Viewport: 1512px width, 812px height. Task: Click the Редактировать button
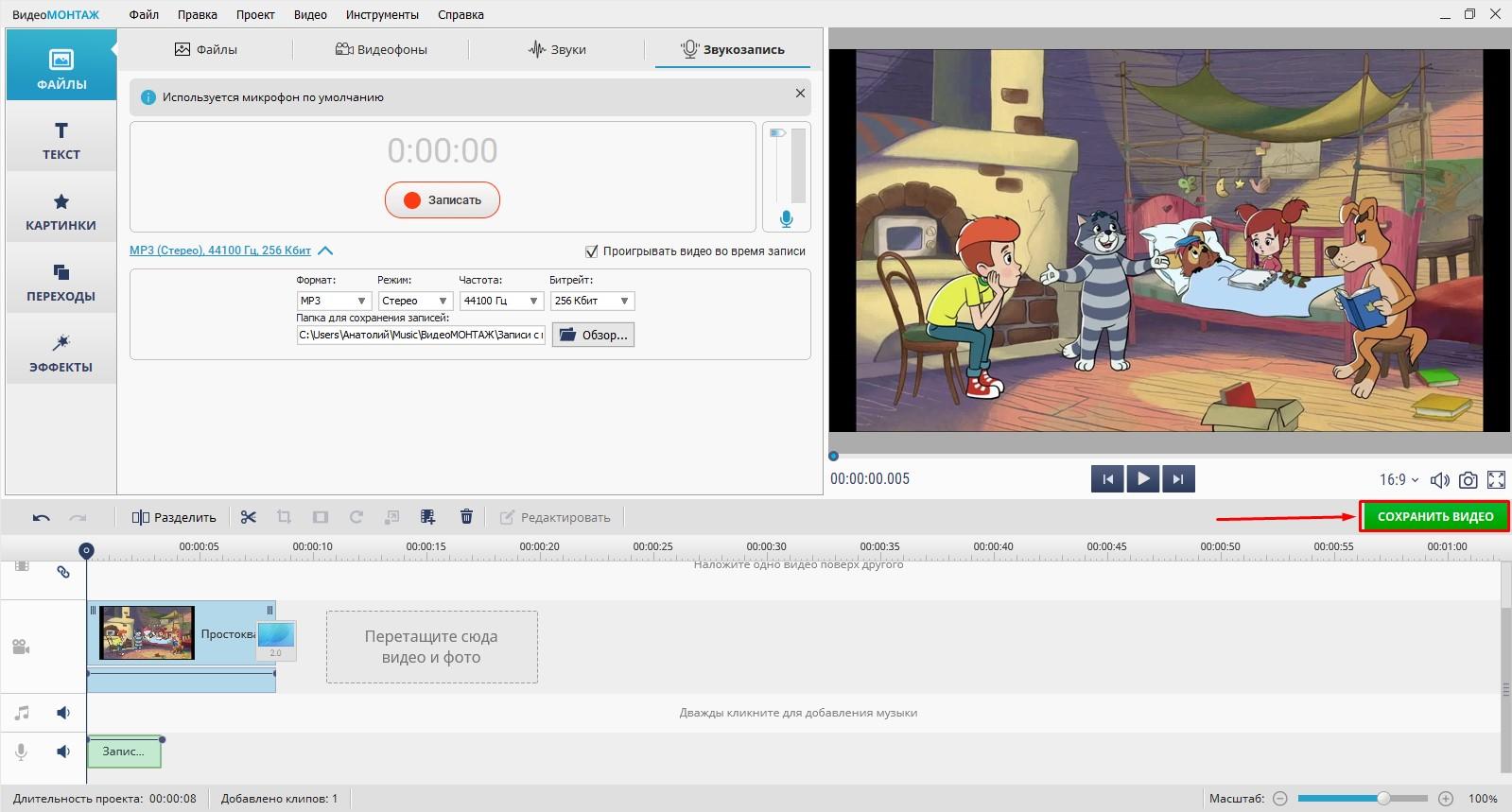[555, 517]
